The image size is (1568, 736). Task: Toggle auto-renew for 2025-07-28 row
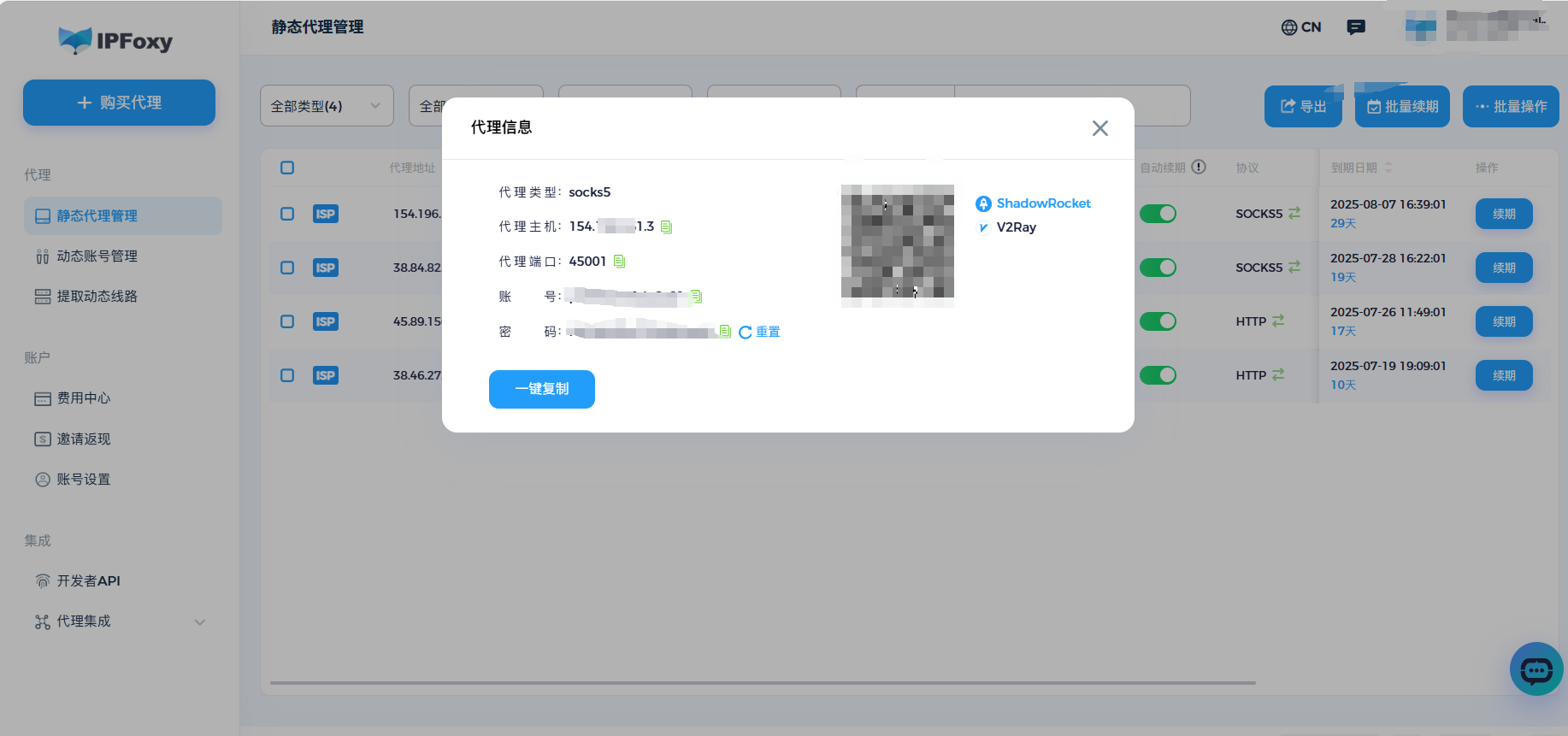(1158, 268)
